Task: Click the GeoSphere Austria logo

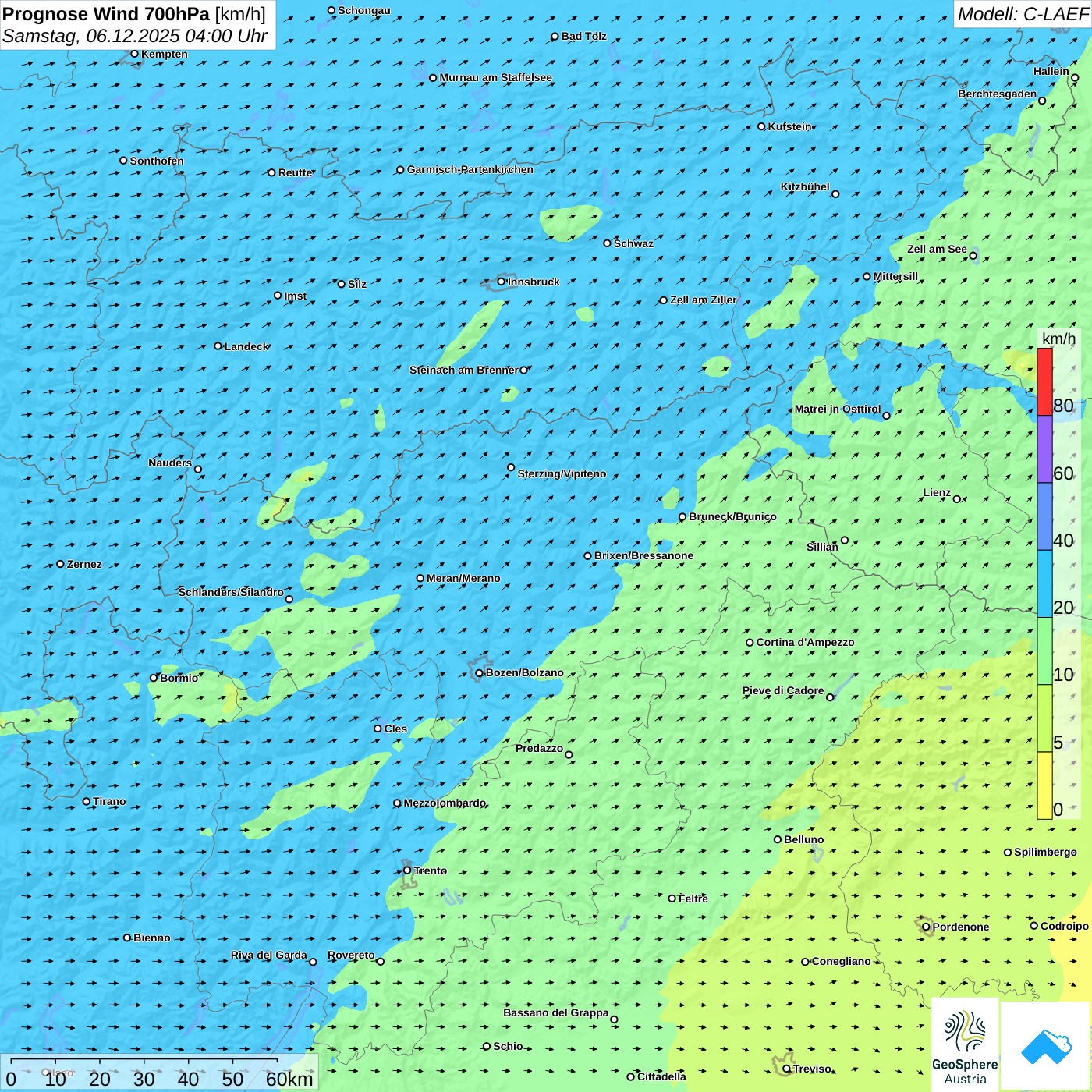Action: (965, 1045)
